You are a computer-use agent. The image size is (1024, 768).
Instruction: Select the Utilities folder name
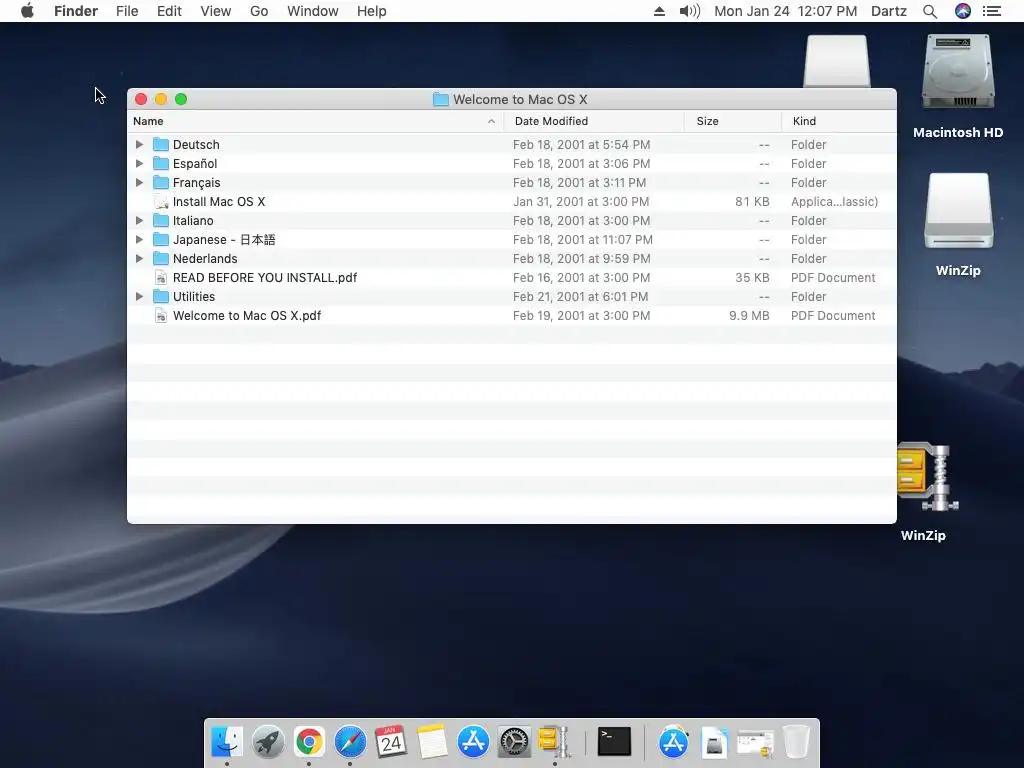(194, 296)
